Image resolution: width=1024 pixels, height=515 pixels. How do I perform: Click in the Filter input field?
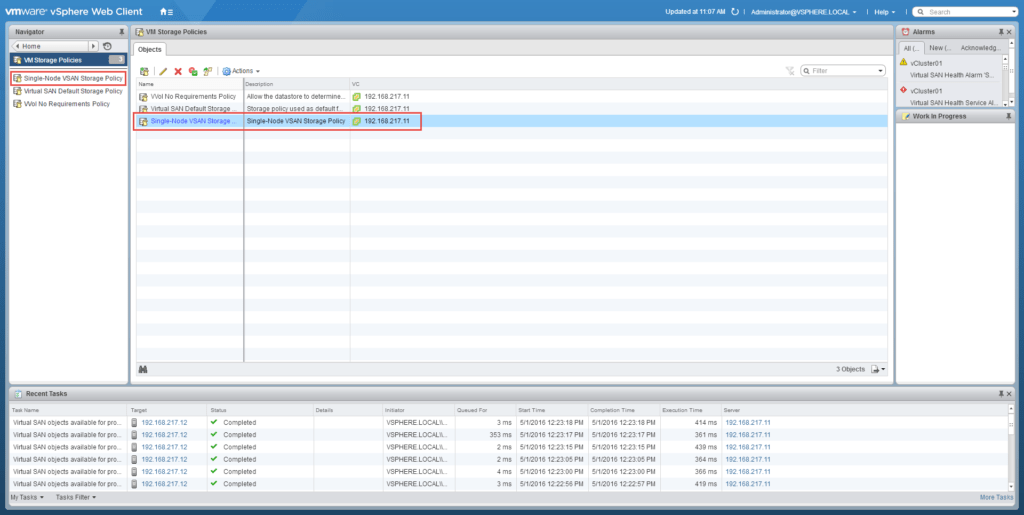tap(842, 70)
